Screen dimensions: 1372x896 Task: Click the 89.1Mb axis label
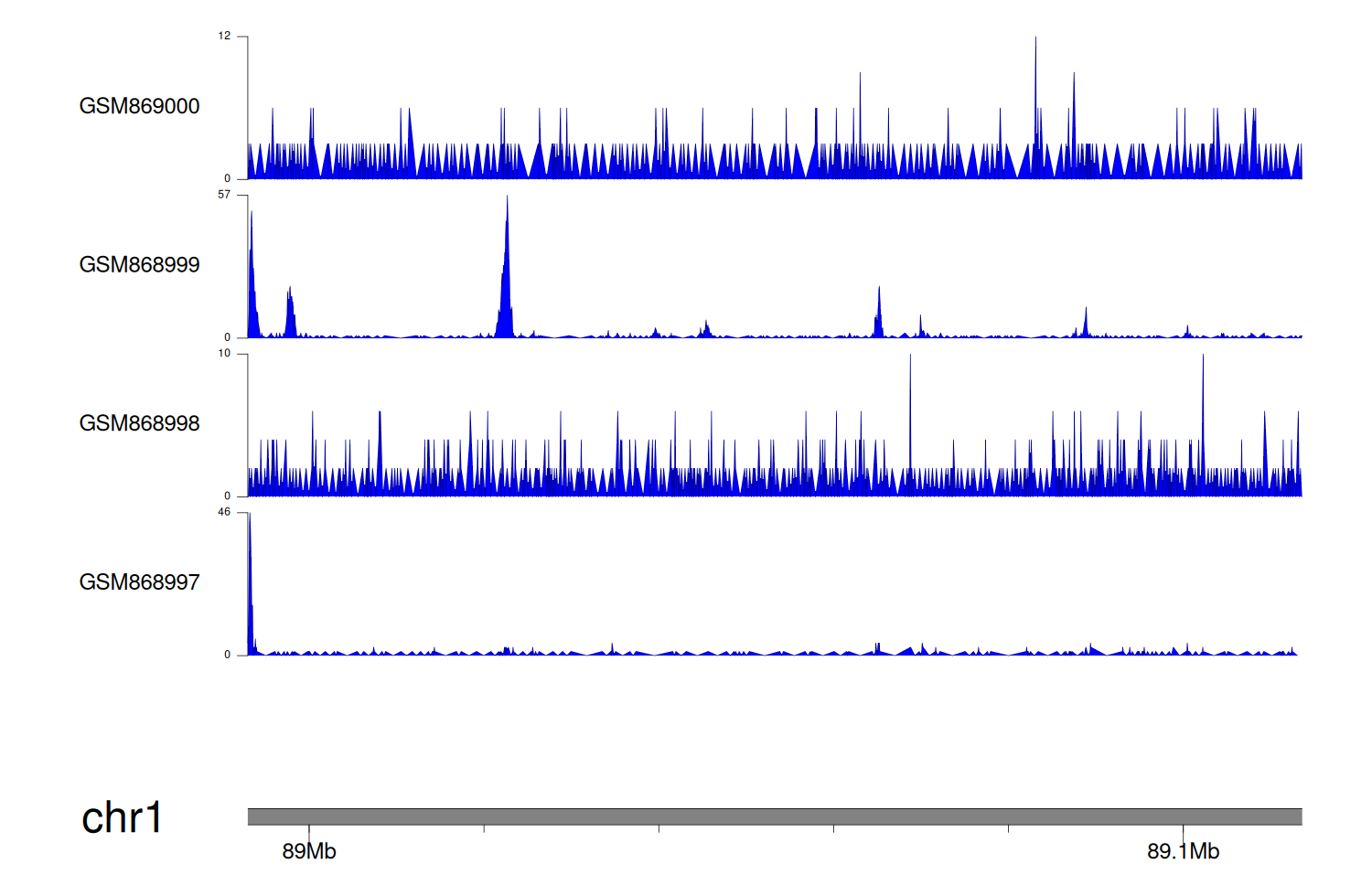pyautogui.click(x=1183, y=851)
